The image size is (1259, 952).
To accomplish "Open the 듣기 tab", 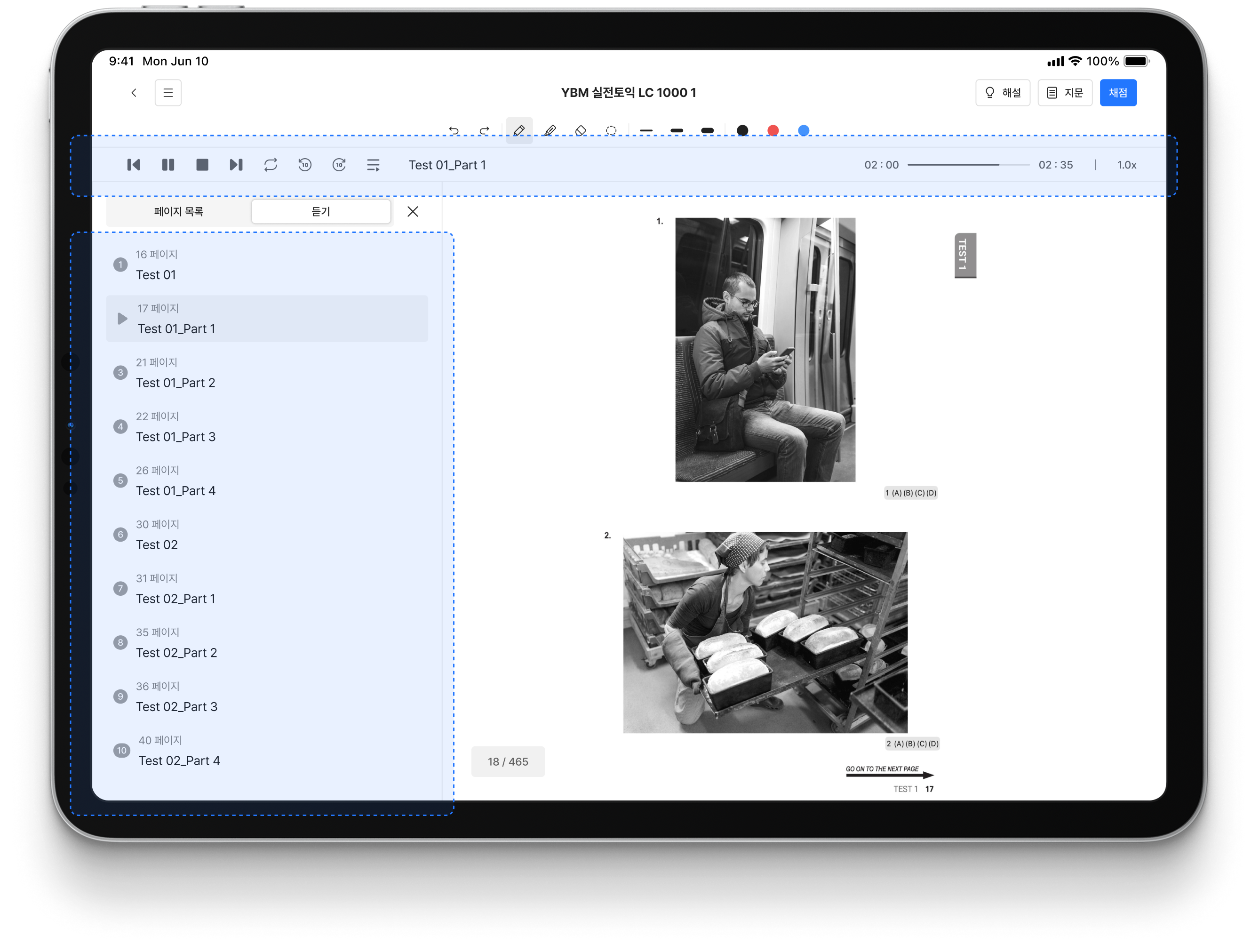I will click(321, 212).
